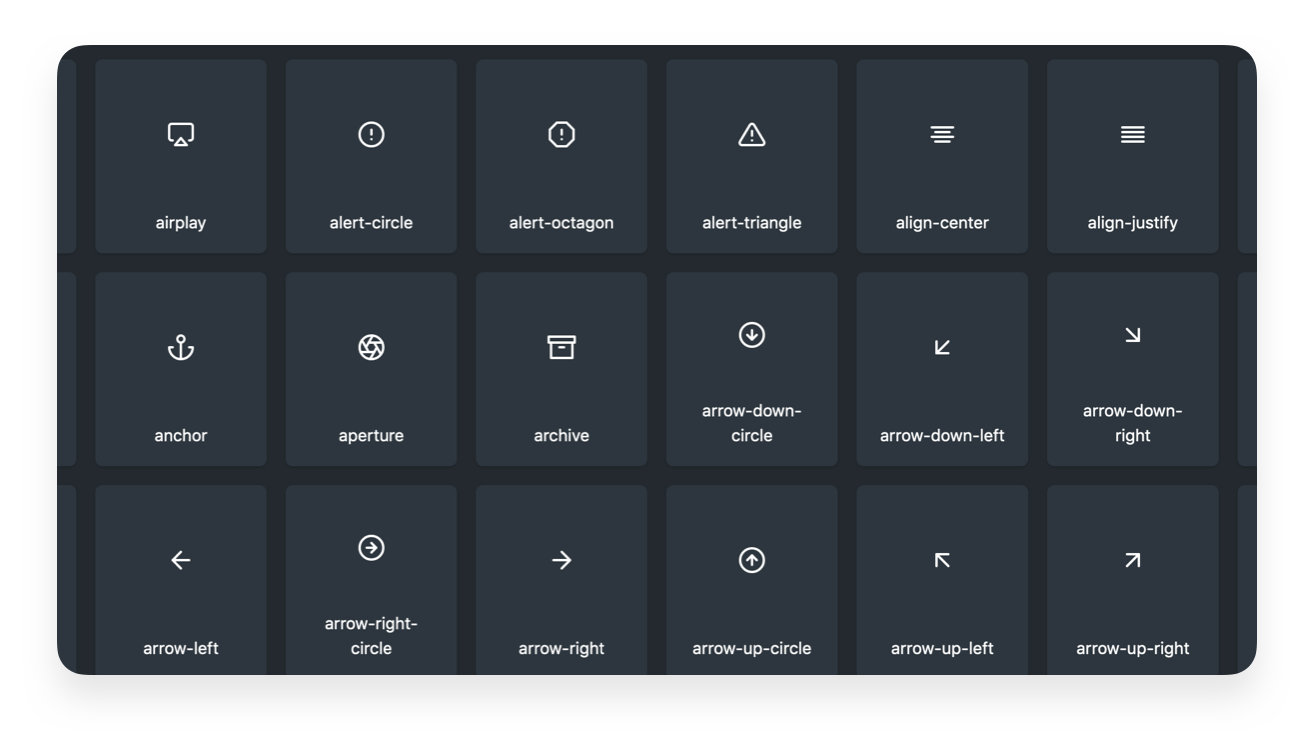Image resolution: width=1314 pixels, height=741 pixels.
Task: Select the arrow-down-left icon
Action: click(941, 347)
